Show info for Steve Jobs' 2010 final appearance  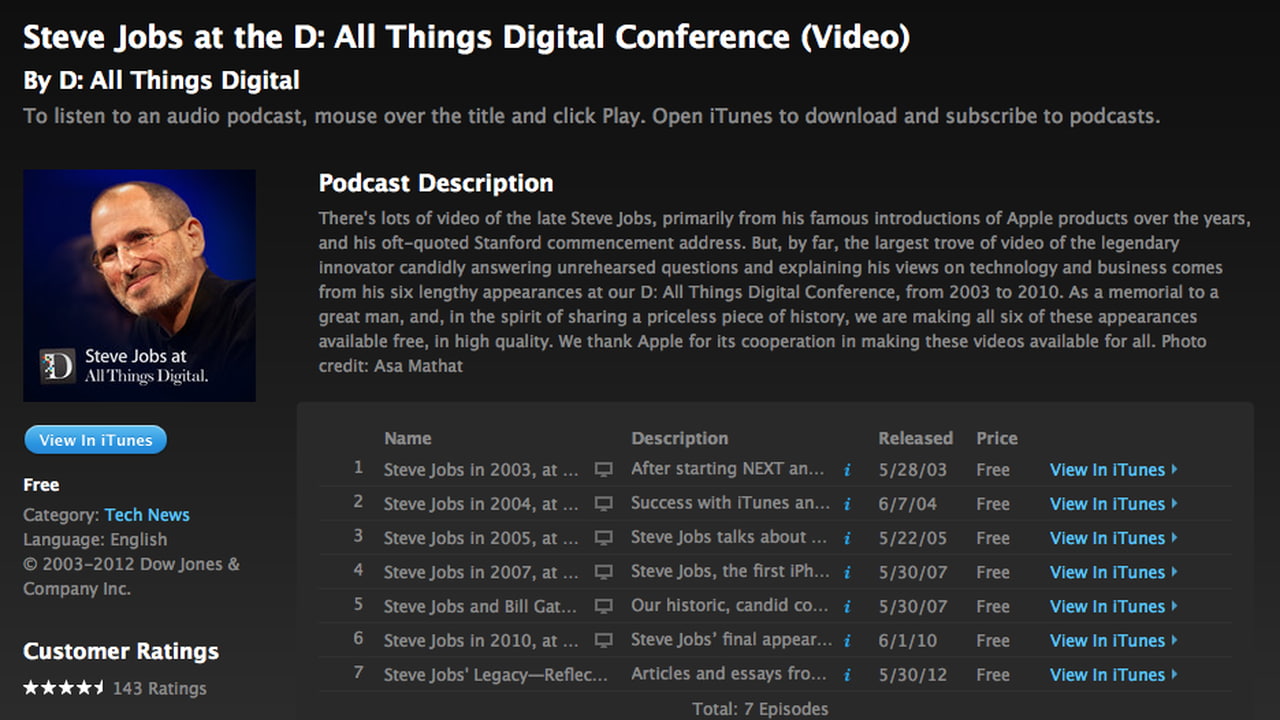coord(847,640)
